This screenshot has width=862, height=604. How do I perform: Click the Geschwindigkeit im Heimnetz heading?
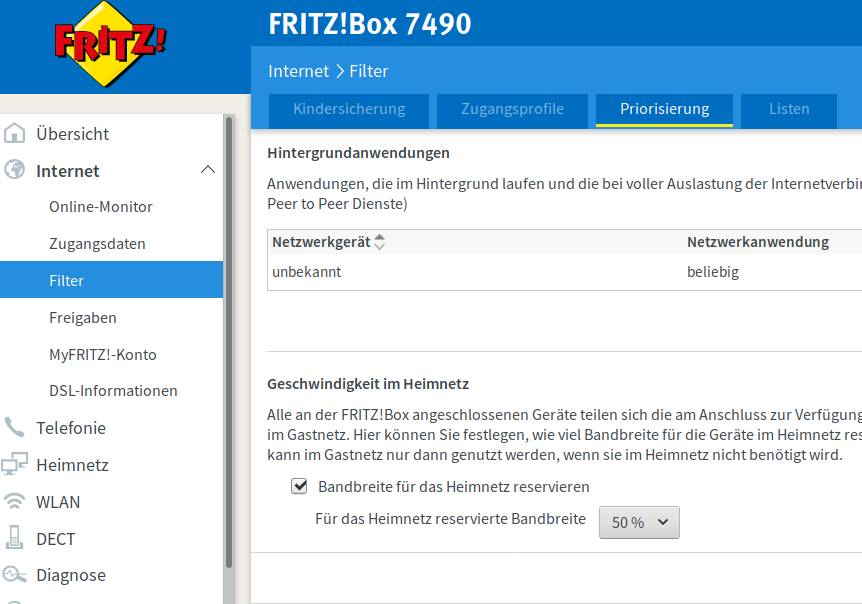point(368,384)
